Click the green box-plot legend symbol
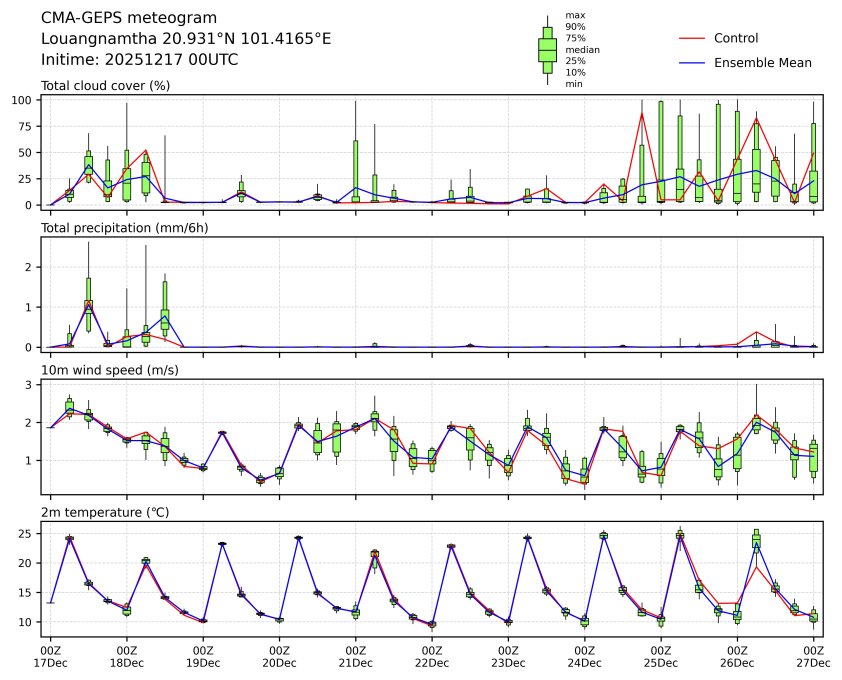 [x=547, y=49]
